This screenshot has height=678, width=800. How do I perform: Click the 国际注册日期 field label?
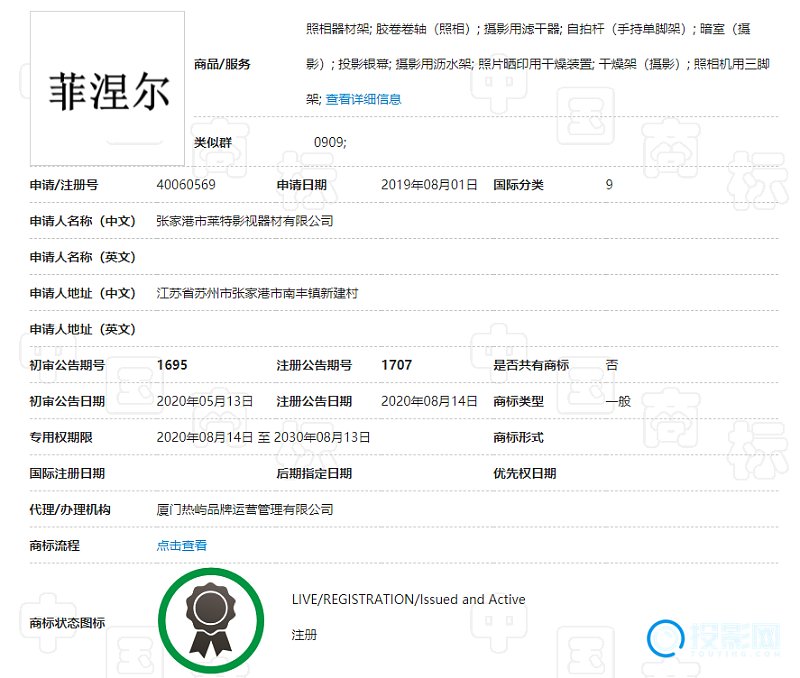67,473
